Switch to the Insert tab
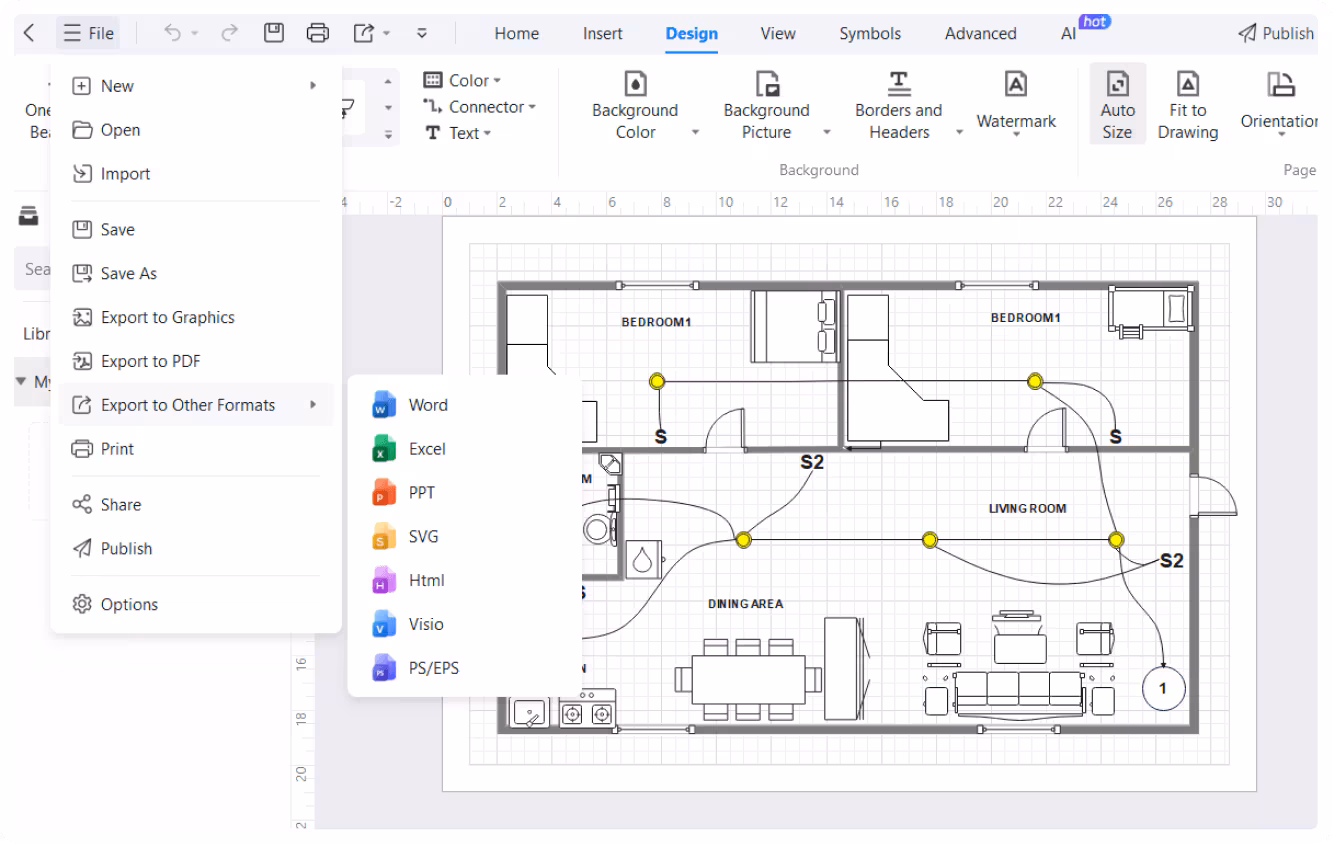This screenshot has height=844, width=1332. coord(602,33)
